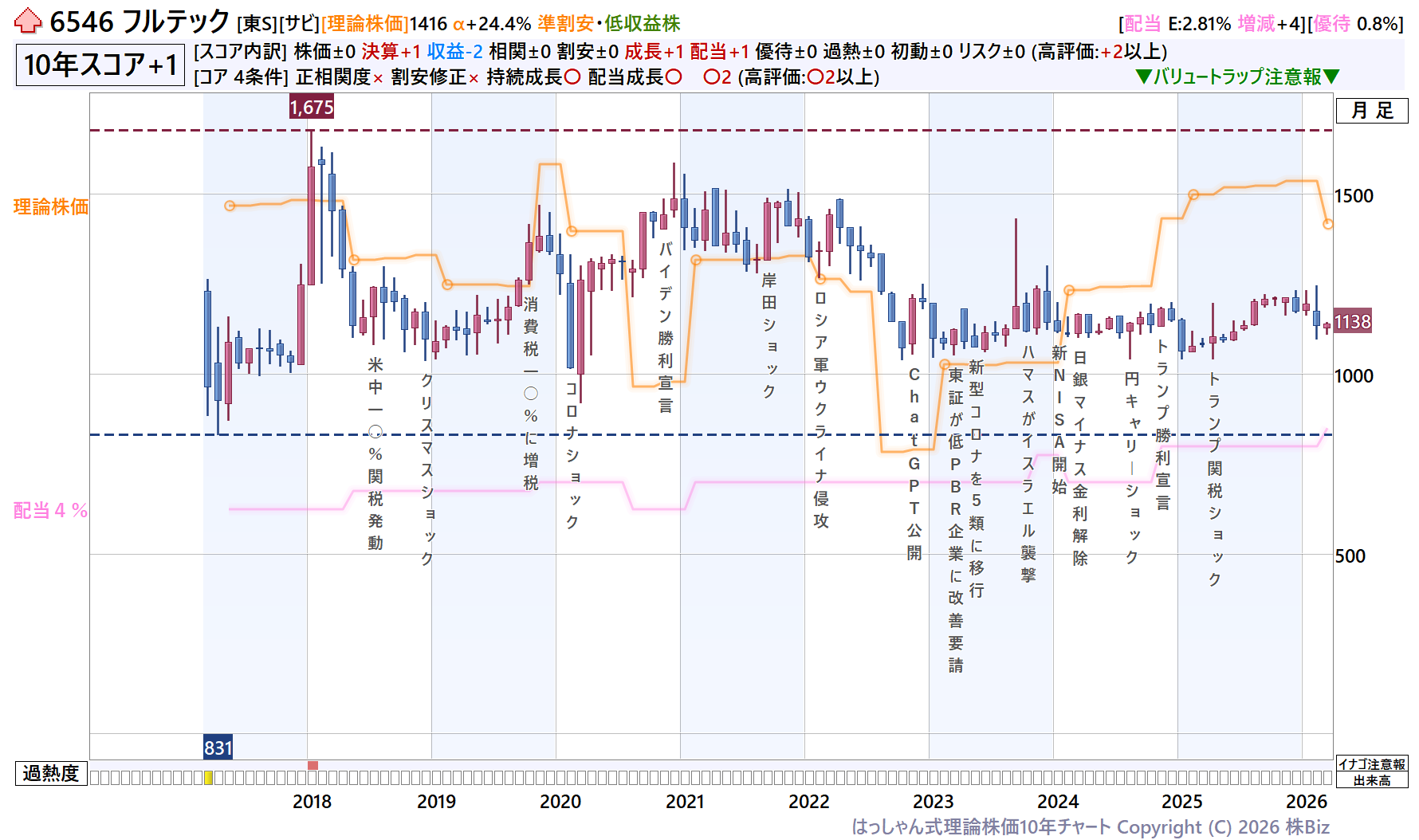
Task: Click the red cell in the 過熱度 bar
Action: point(312,766)
